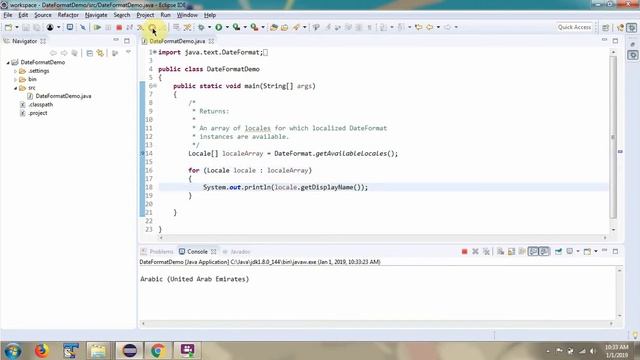Open the Project menu

tap(145, 15)
